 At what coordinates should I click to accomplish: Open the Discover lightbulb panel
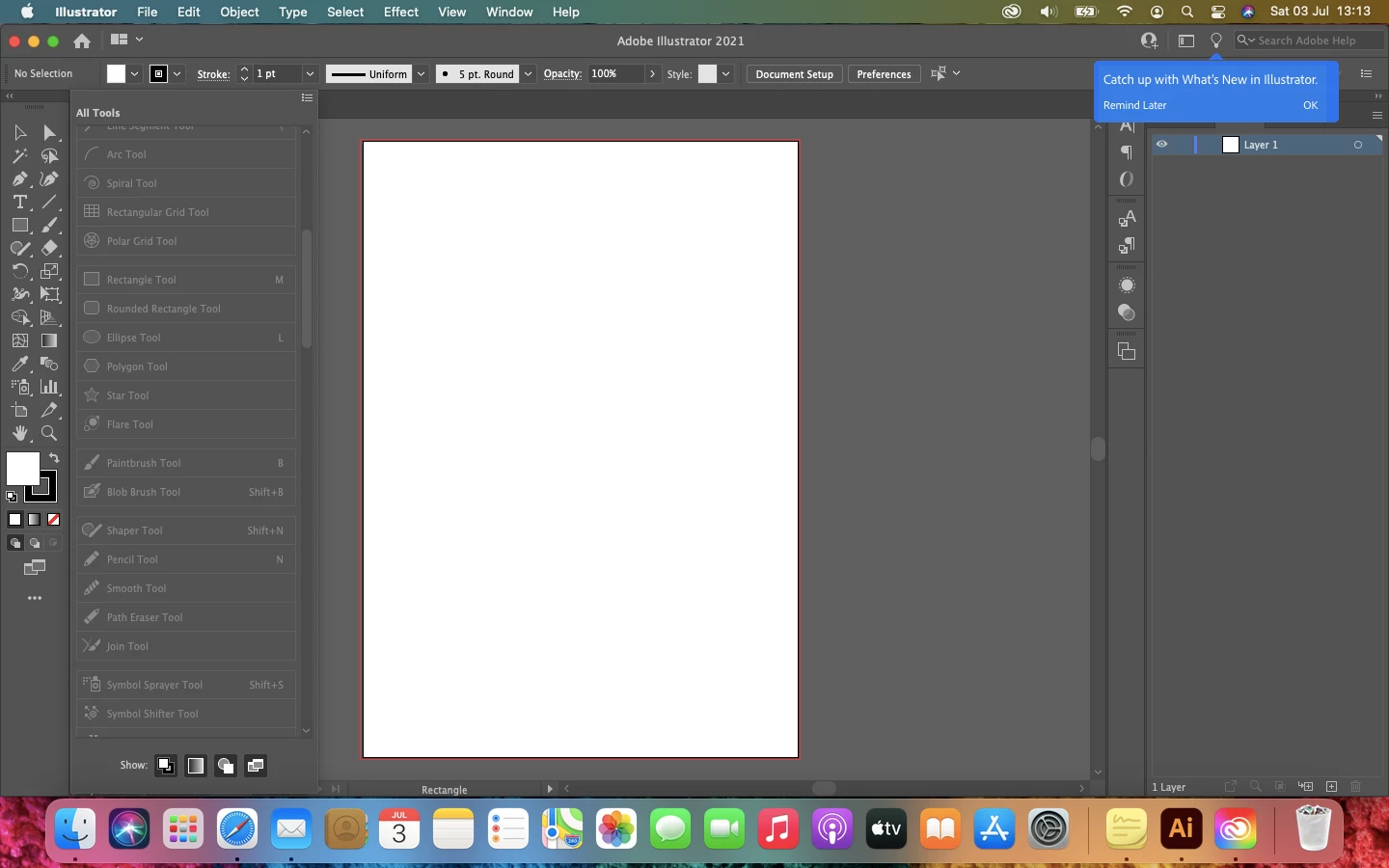(x=1216, y=41)
